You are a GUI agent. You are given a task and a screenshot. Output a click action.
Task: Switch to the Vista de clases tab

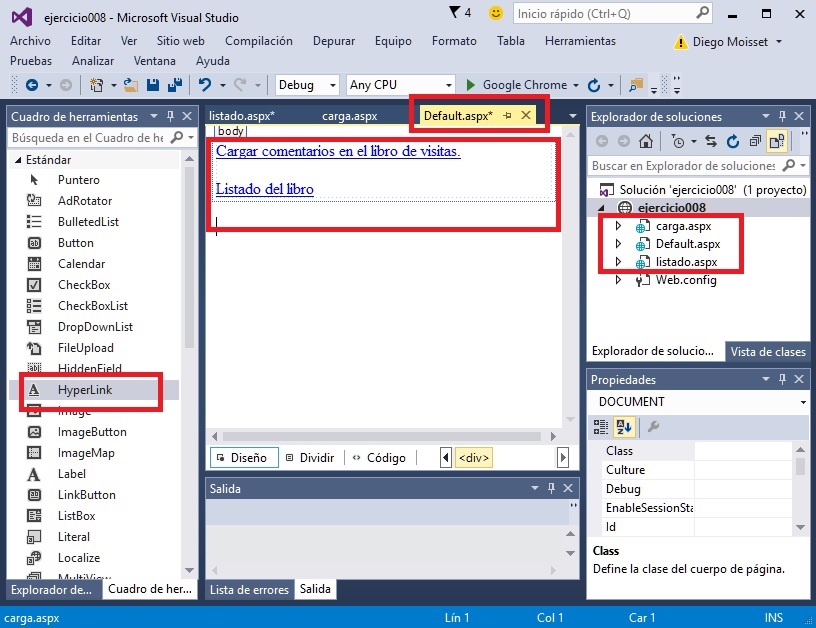tap(768, 352)
